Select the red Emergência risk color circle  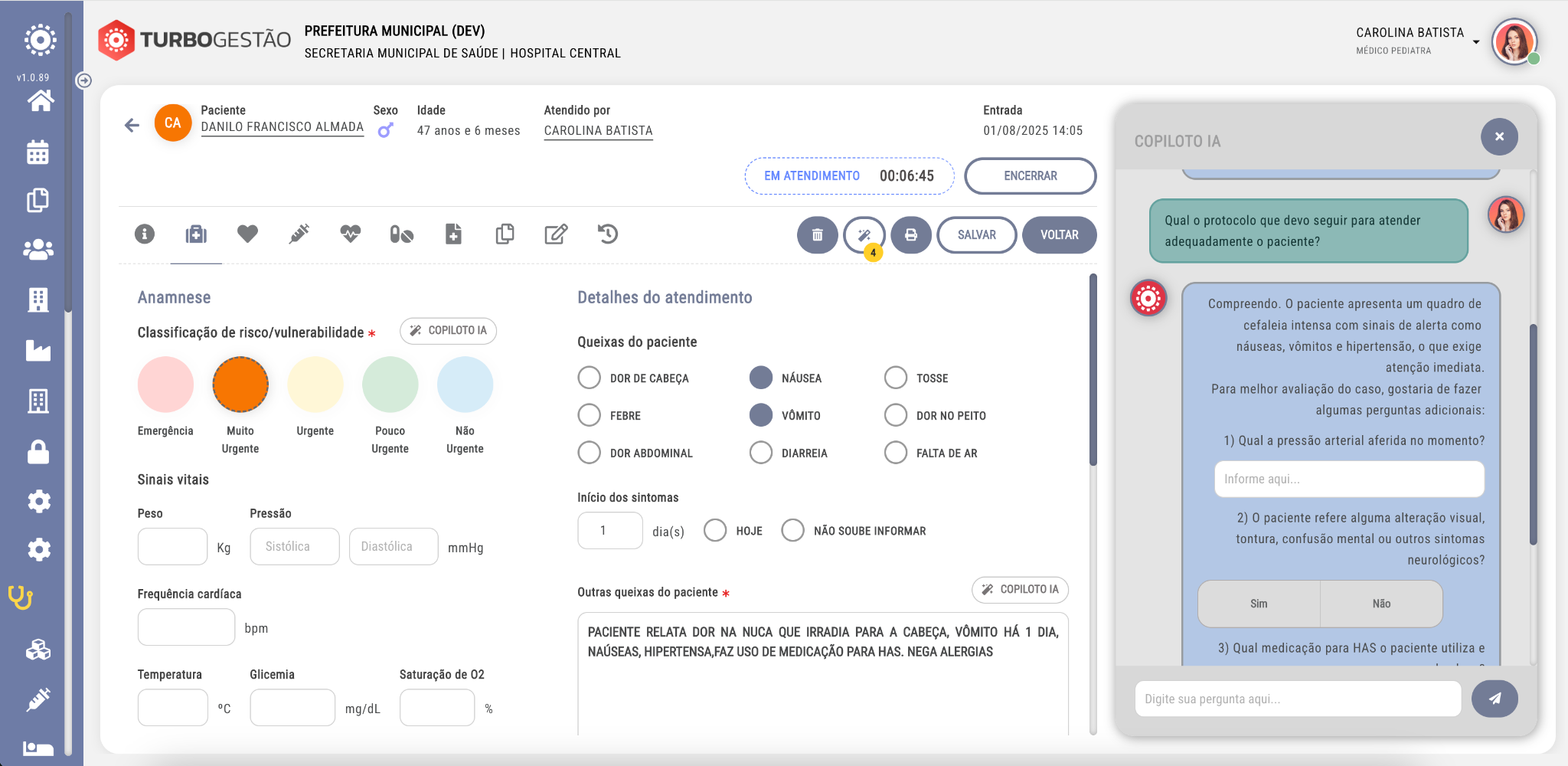pyautogui.click(x=165, y=385)
